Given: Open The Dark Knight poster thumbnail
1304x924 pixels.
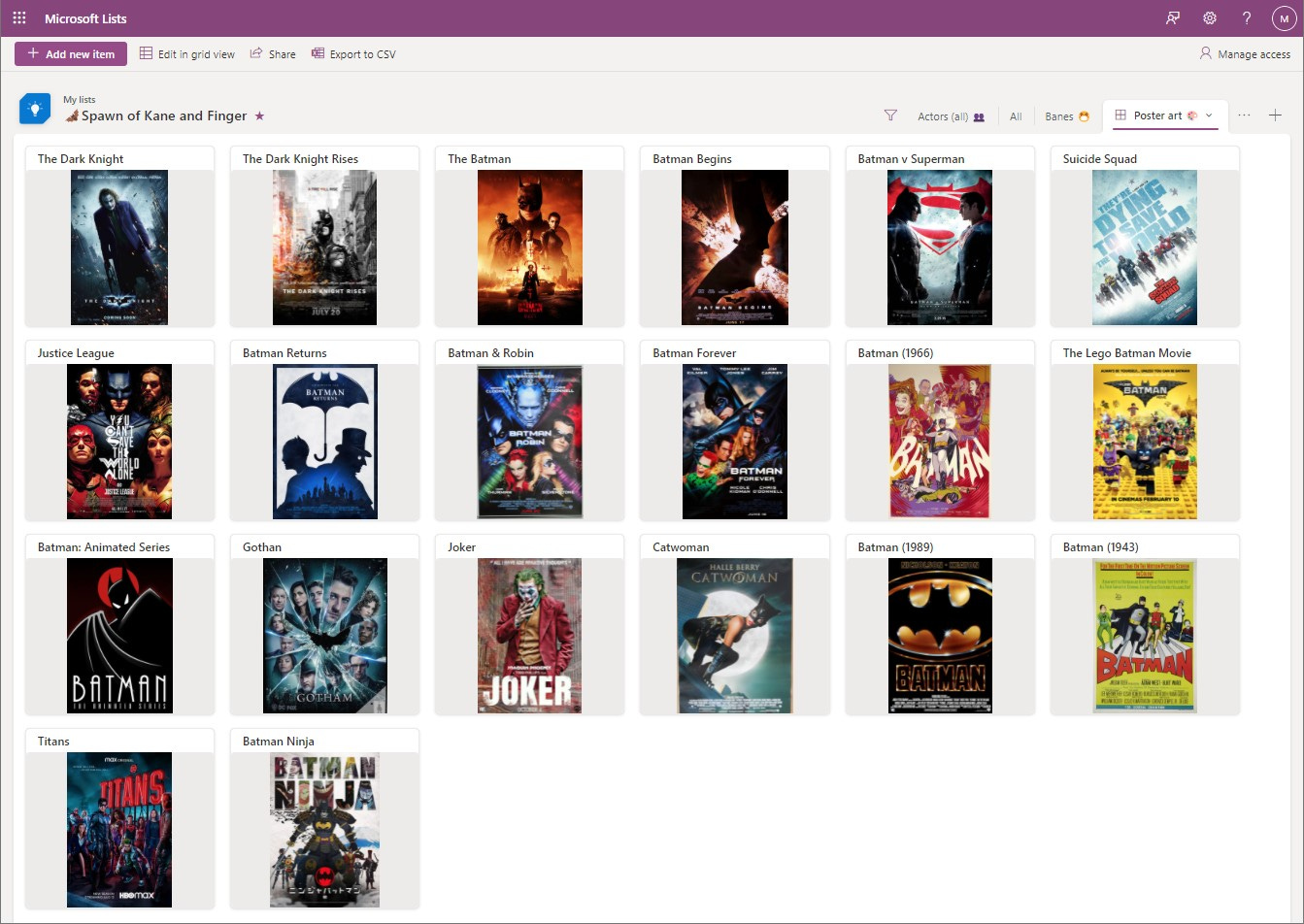Looking at the screenshot, I should pyautogui.click(x=119, y=247).
